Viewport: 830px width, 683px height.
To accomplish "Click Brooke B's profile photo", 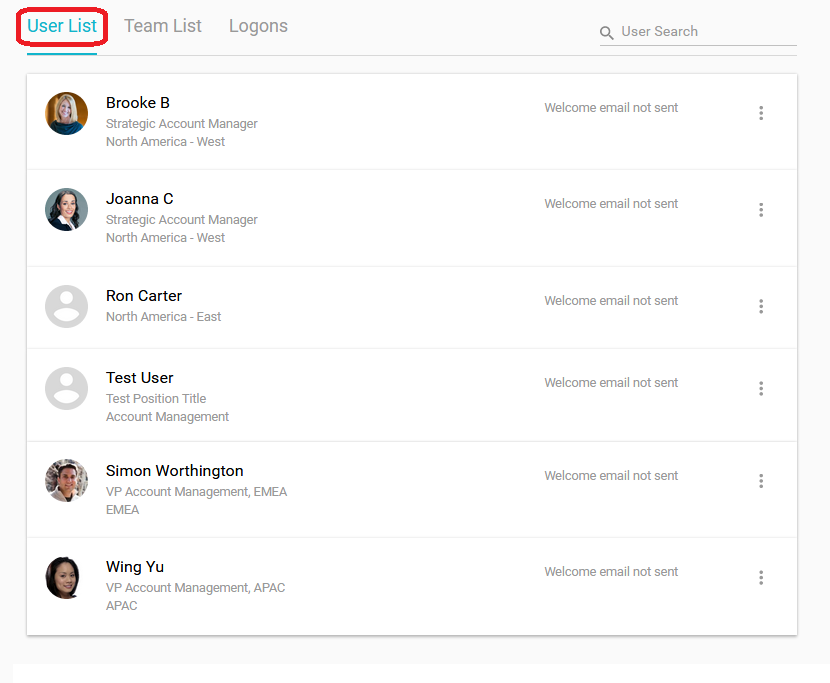I will [66, 113].
